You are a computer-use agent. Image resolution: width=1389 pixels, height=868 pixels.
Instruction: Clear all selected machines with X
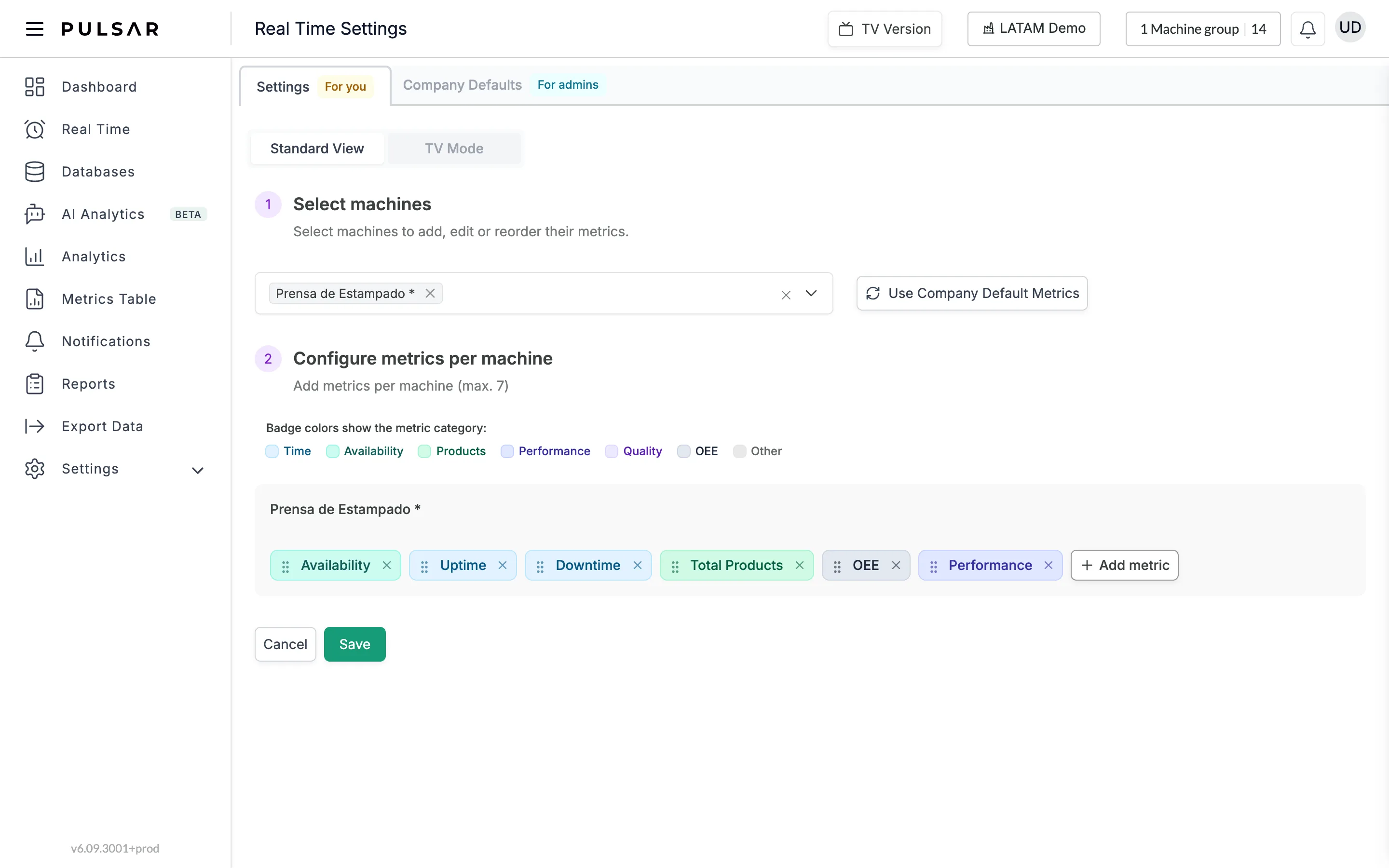coord(786,295)
